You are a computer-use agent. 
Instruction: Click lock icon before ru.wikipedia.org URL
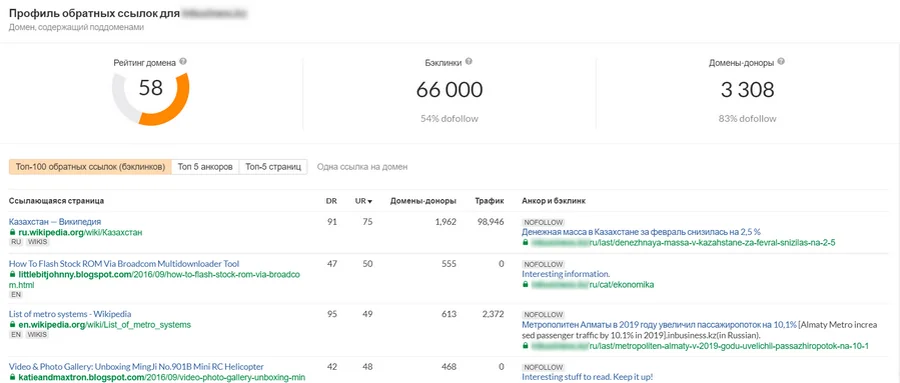point(12,233)
